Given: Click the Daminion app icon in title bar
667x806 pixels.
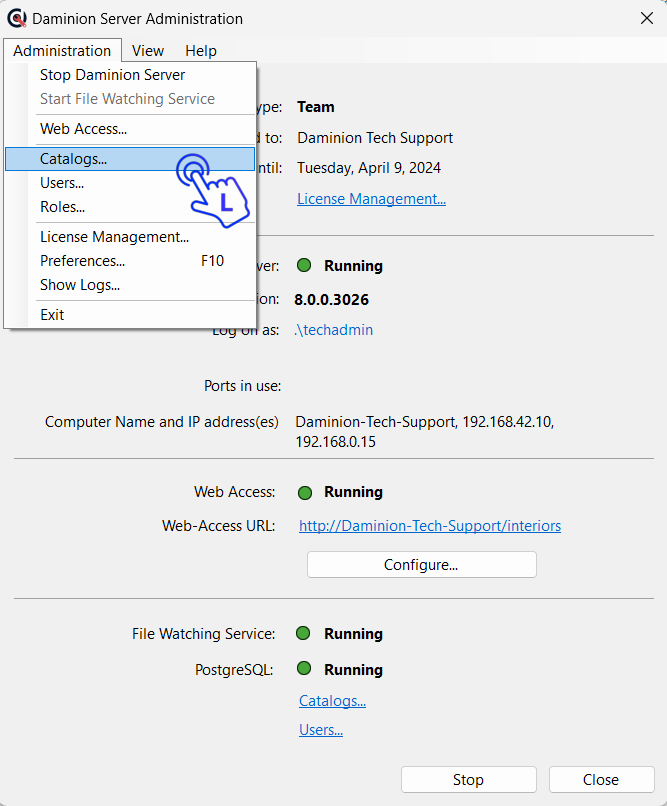Looking at the screenshot, I should point(17,18).
